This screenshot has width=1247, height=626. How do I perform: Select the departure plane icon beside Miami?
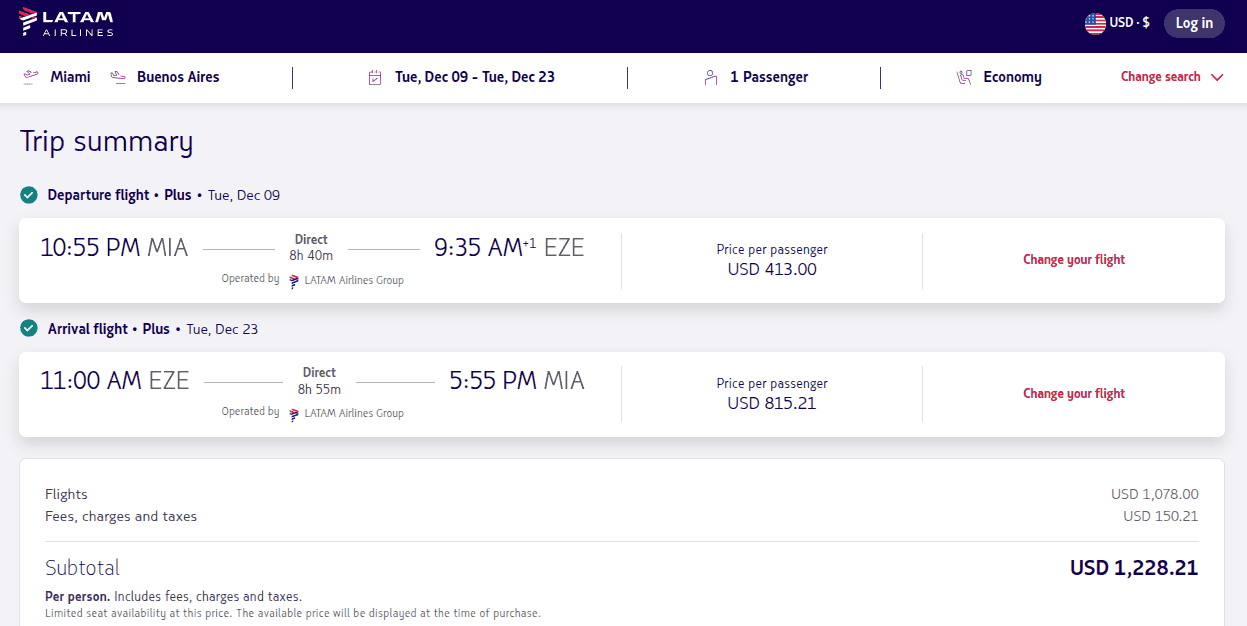pos(30,76)
